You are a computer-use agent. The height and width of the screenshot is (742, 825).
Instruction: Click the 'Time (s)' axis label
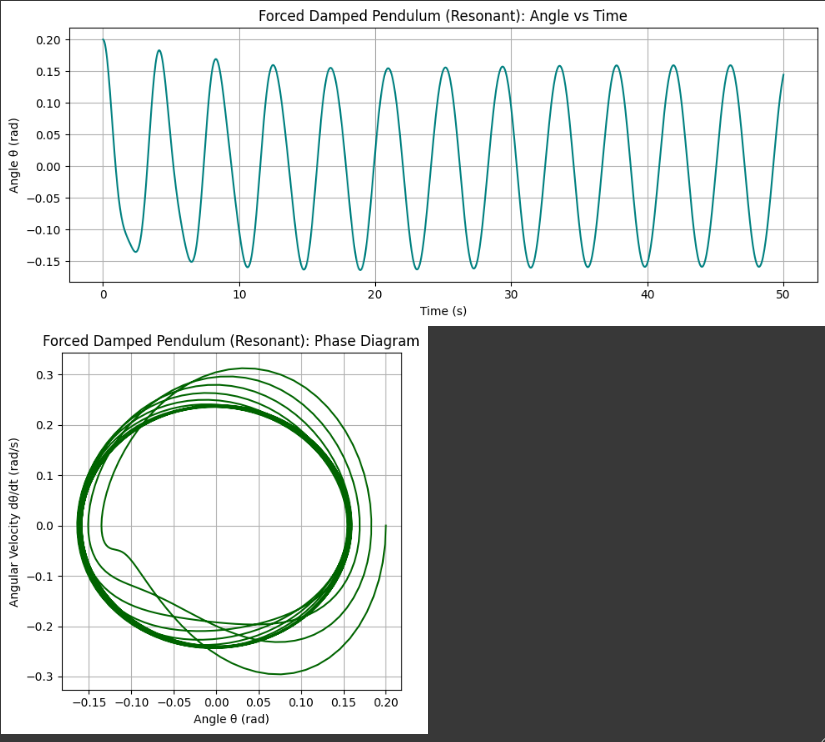pyautogui.click(x=443, y=311)
